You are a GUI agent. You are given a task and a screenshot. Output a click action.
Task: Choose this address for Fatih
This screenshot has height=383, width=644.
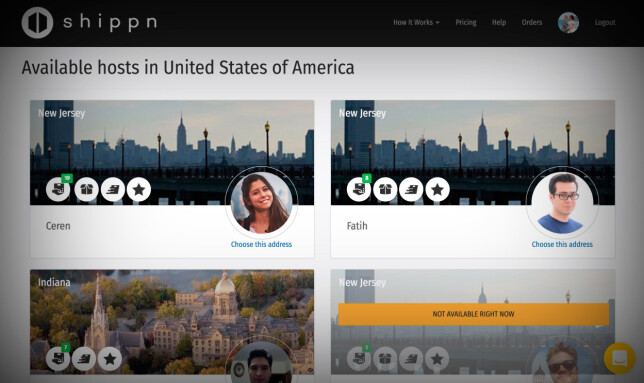coord(562,244)
